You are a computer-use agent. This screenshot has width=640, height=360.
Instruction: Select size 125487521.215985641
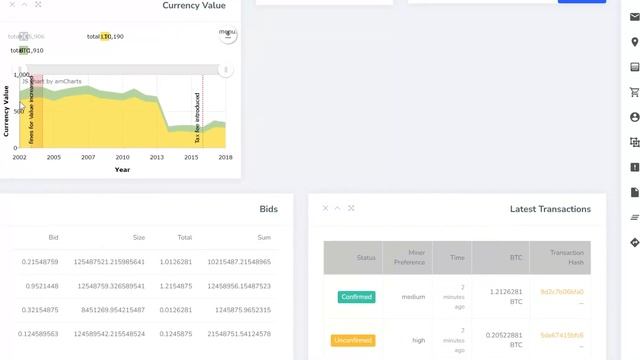point(109,262)
